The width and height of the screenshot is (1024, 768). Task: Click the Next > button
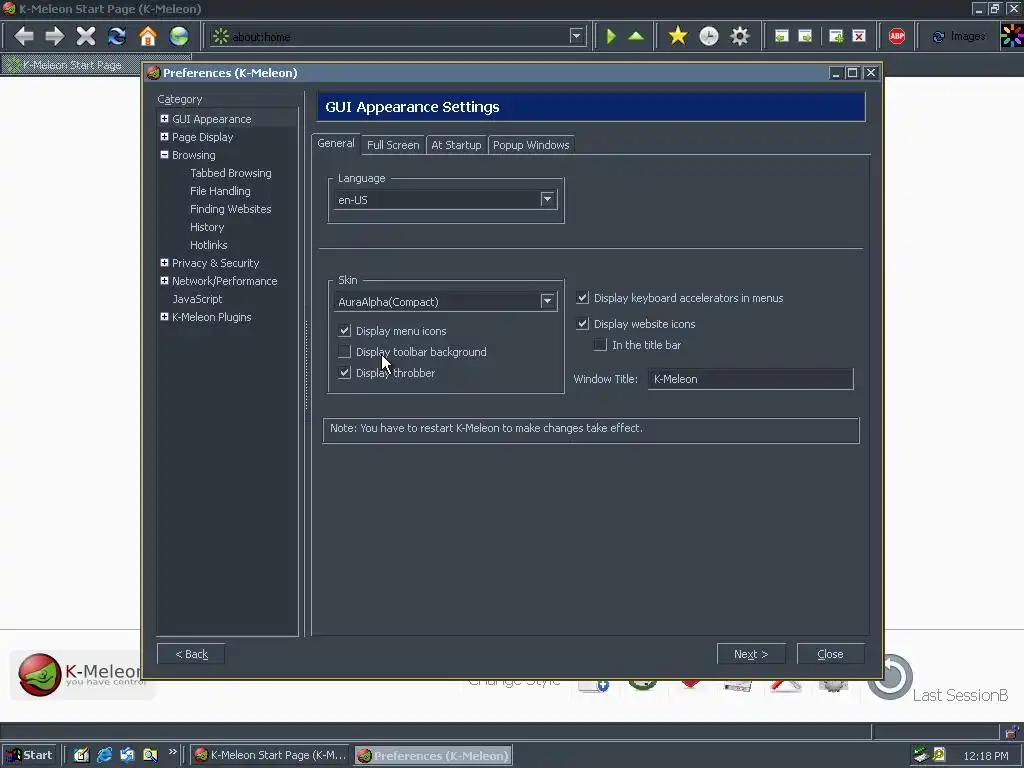tap(751, 654)
